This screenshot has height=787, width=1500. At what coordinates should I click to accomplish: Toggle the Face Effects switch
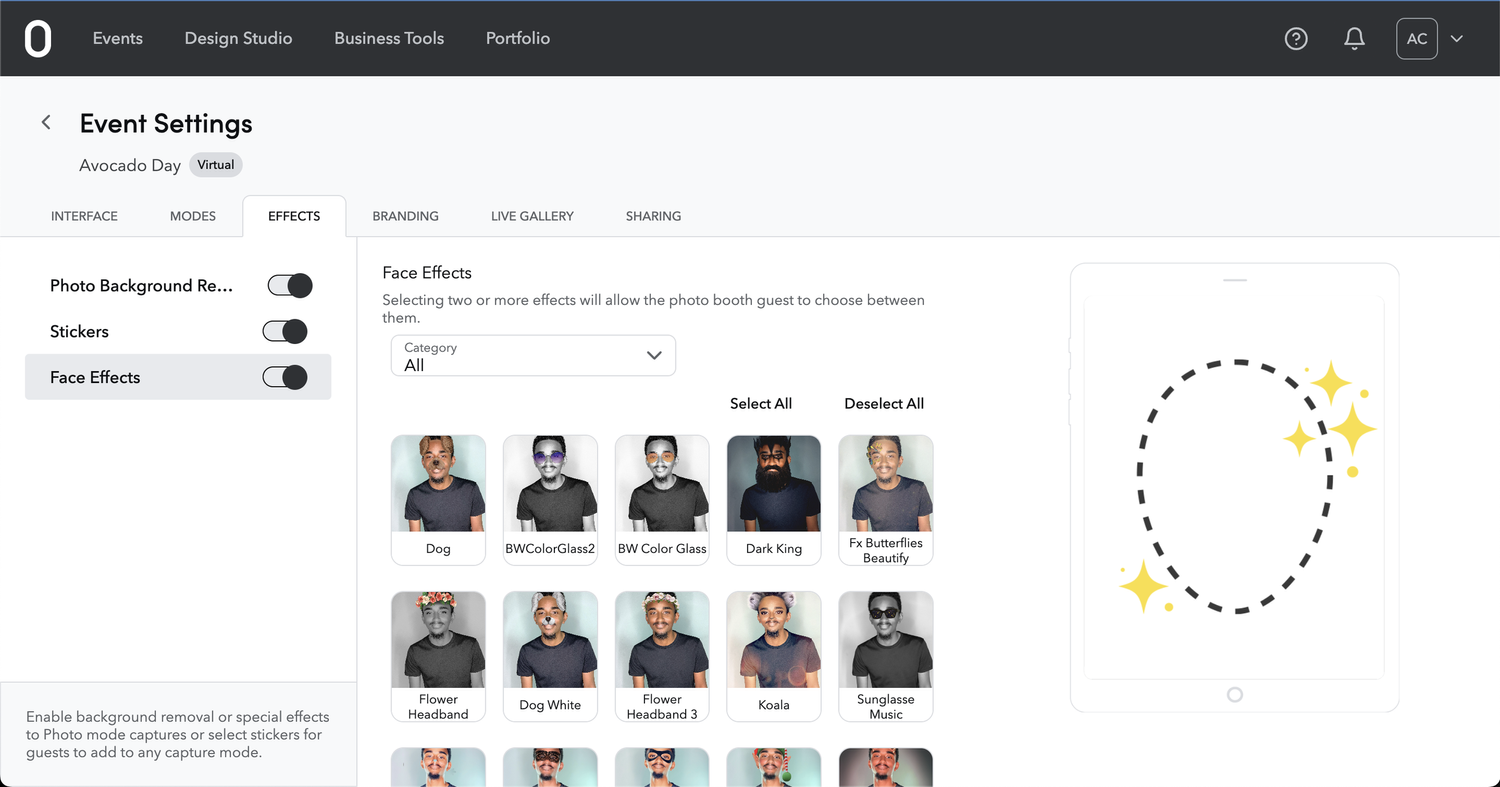coord(285,377)
